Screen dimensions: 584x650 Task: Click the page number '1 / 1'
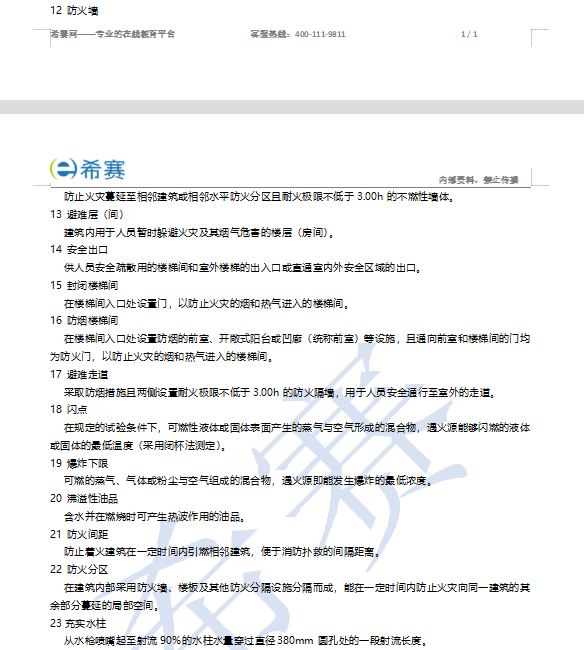(469, 34)
